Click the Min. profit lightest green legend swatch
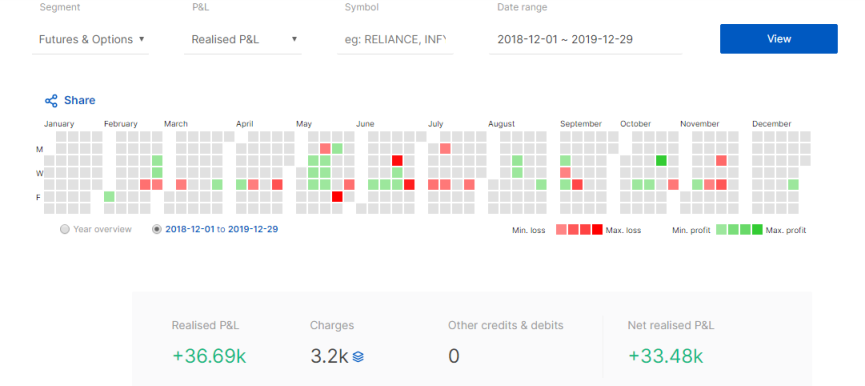 click(x=721, y=229)
